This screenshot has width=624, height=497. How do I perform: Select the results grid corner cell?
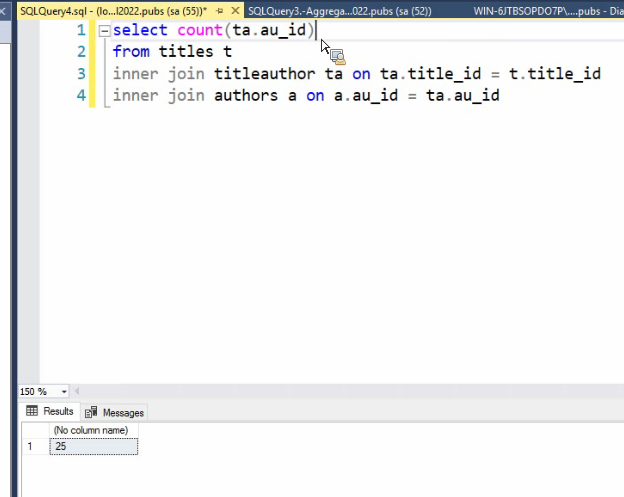pyautogui.click(x=35, y=430)
